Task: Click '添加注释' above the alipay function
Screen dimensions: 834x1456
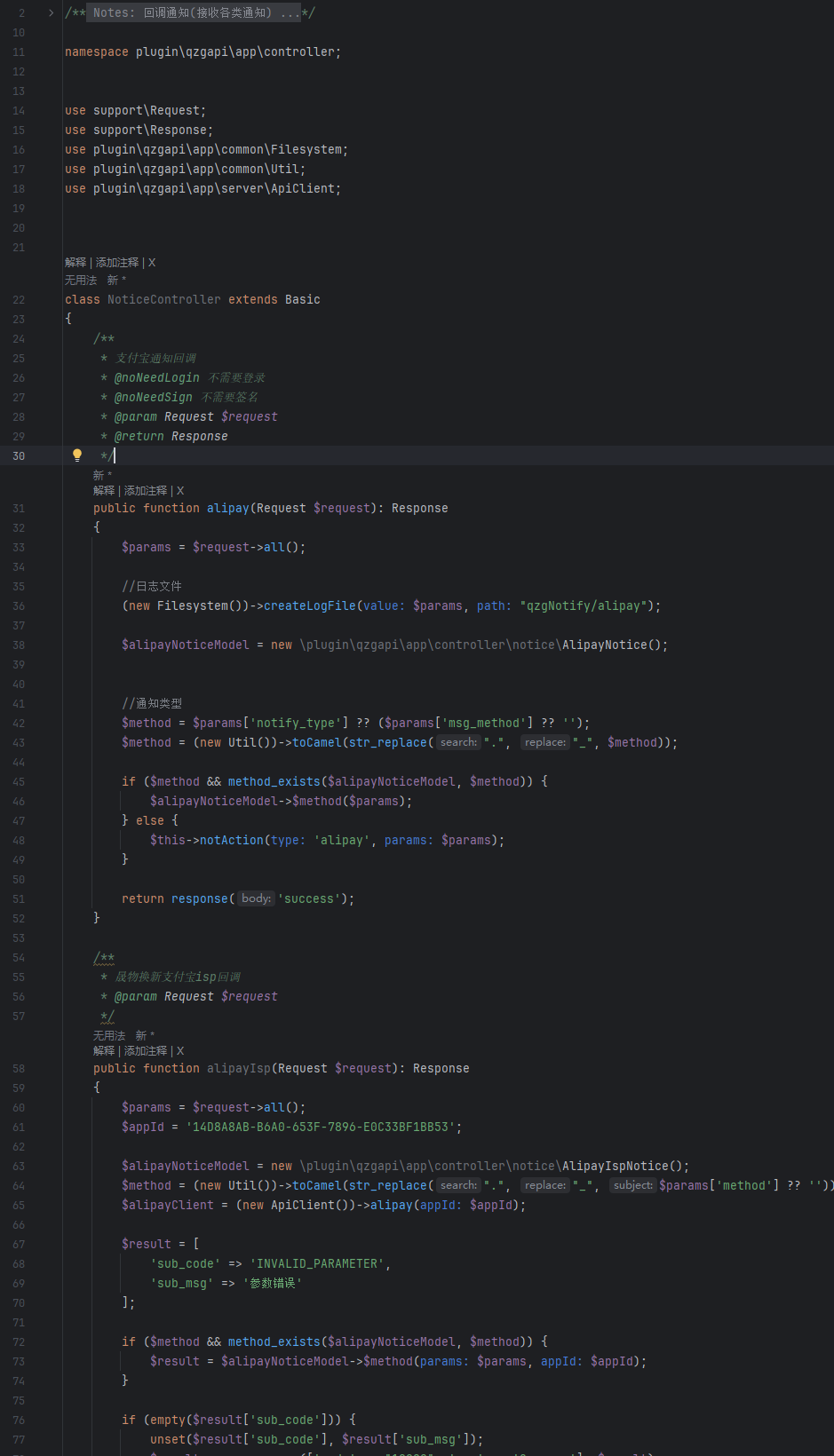Action: 146,491
